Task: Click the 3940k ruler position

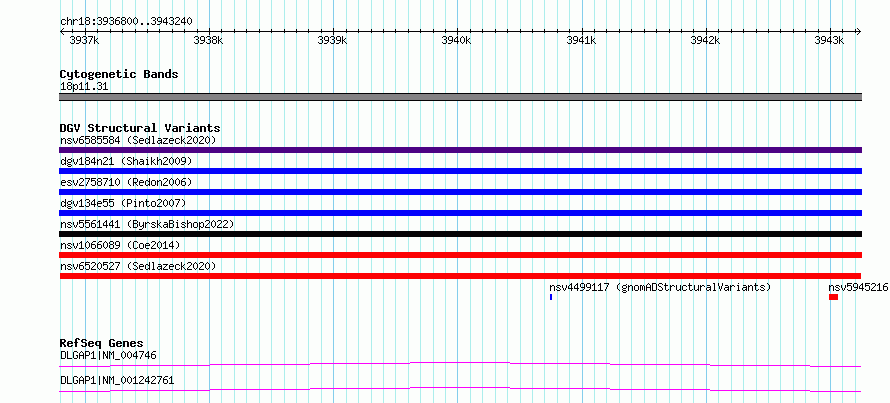Action: click(456, 40)
